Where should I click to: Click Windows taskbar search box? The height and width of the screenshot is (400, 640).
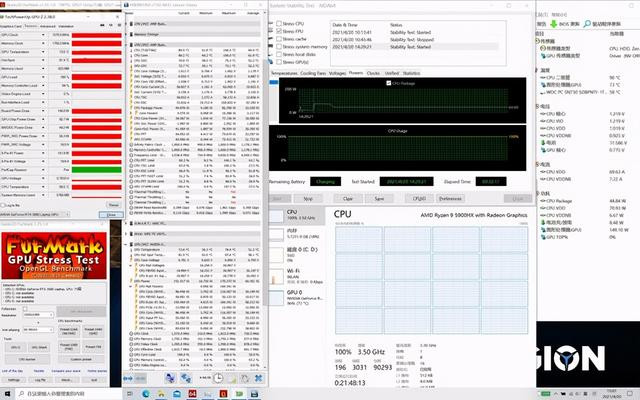click(69, 394)
